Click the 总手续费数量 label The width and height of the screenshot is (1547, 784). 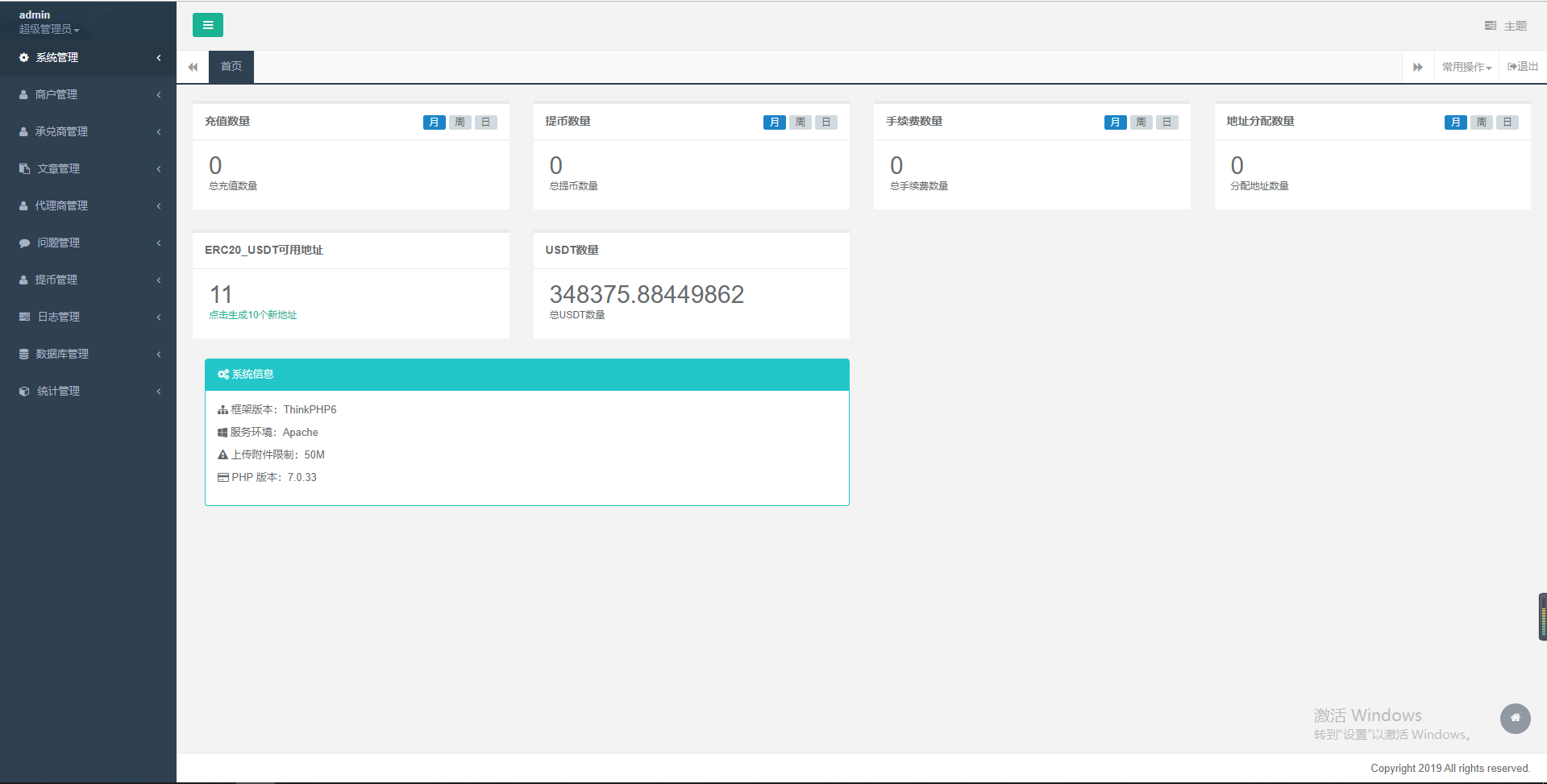pos(919,186)
